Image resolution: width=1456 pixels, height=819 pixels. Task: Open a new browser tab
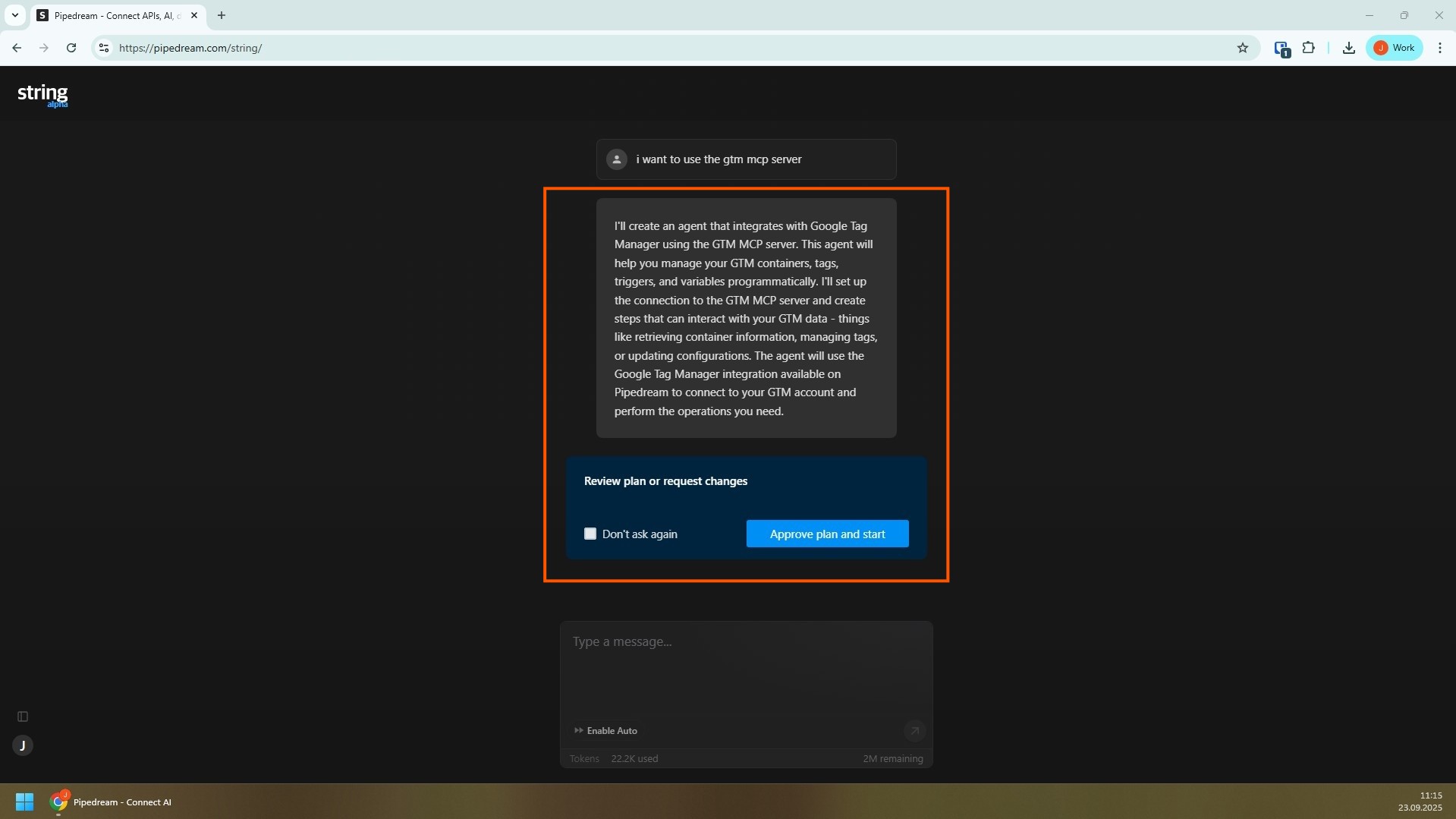(x=222, y=15)
